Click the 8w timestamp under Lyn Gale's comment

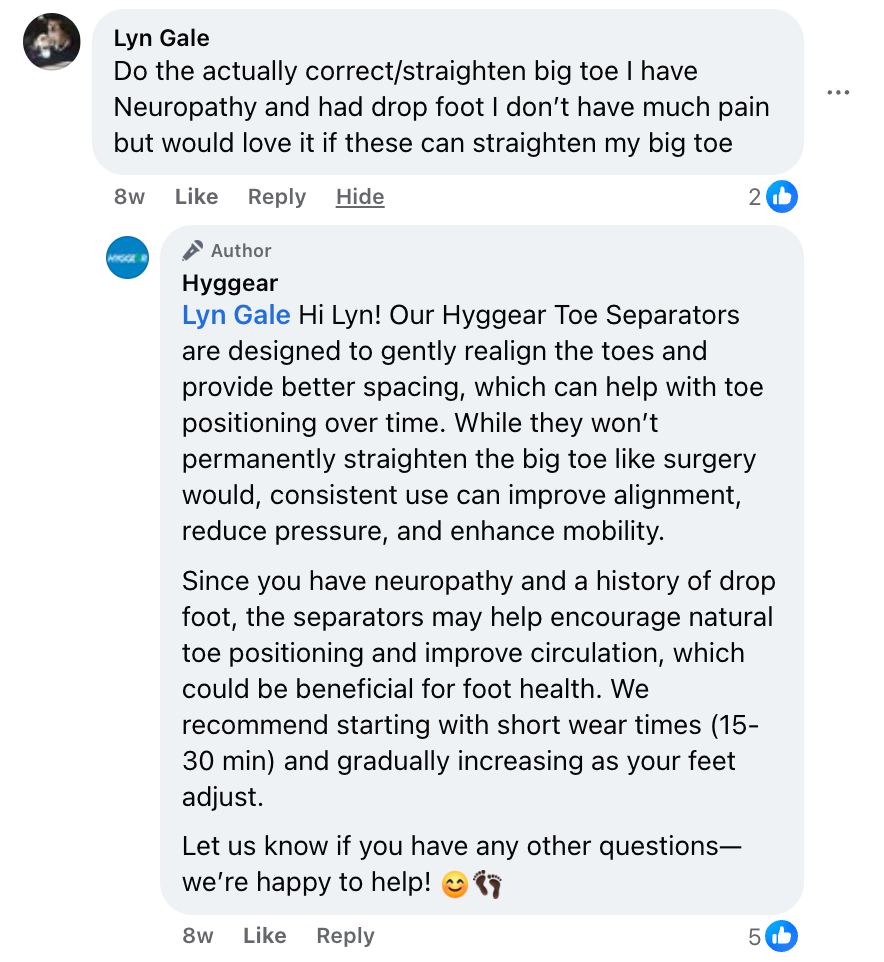(129, 197)
